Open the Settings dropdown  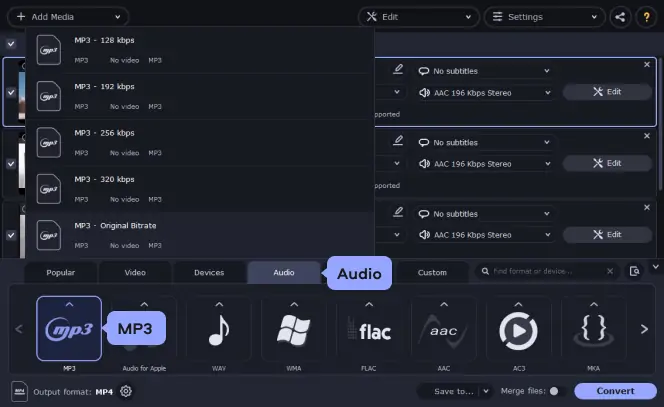pyautogui.click(x=545, y=17)
